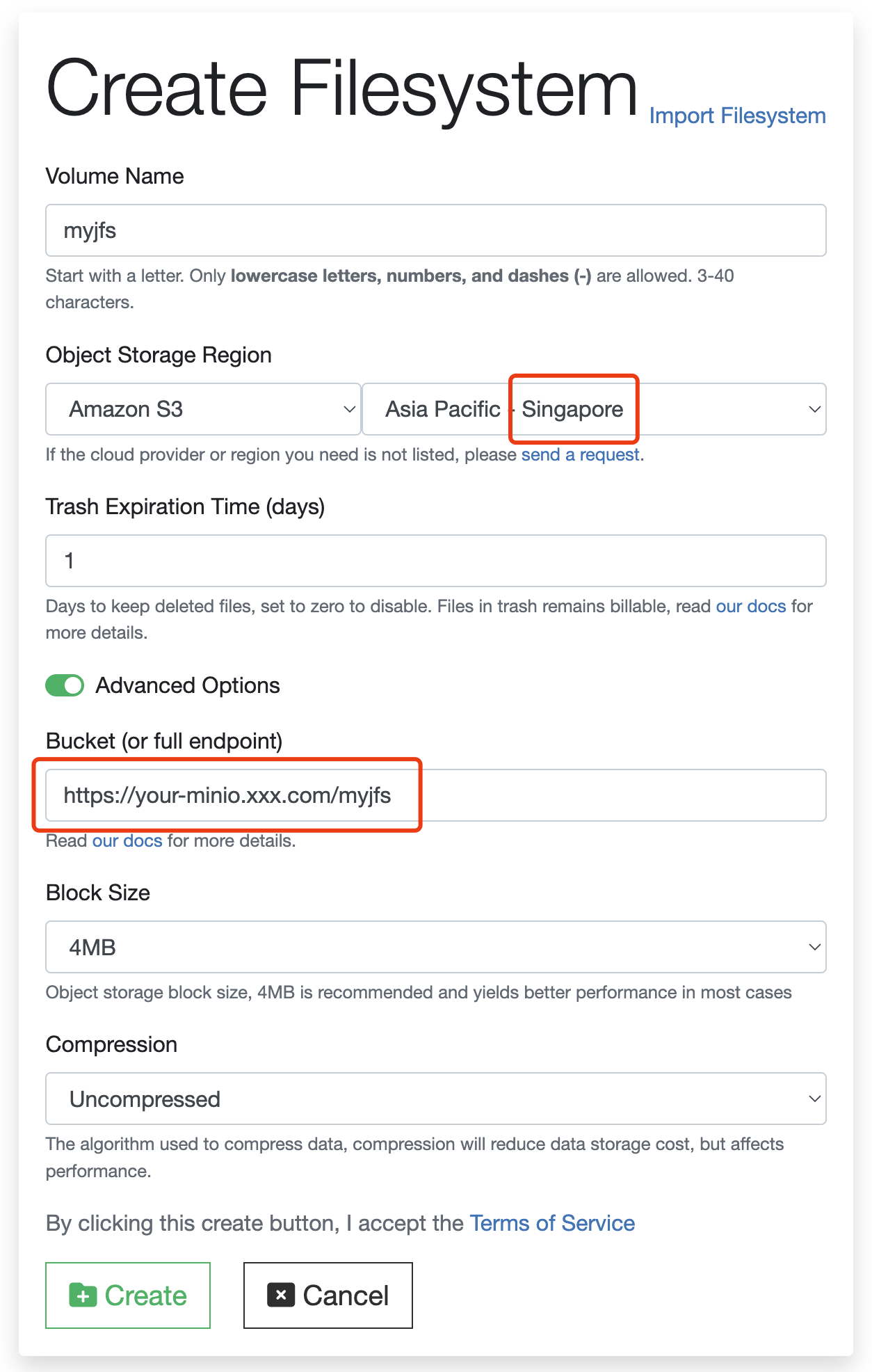Open our docs link below bucket field

pos(127,841)
